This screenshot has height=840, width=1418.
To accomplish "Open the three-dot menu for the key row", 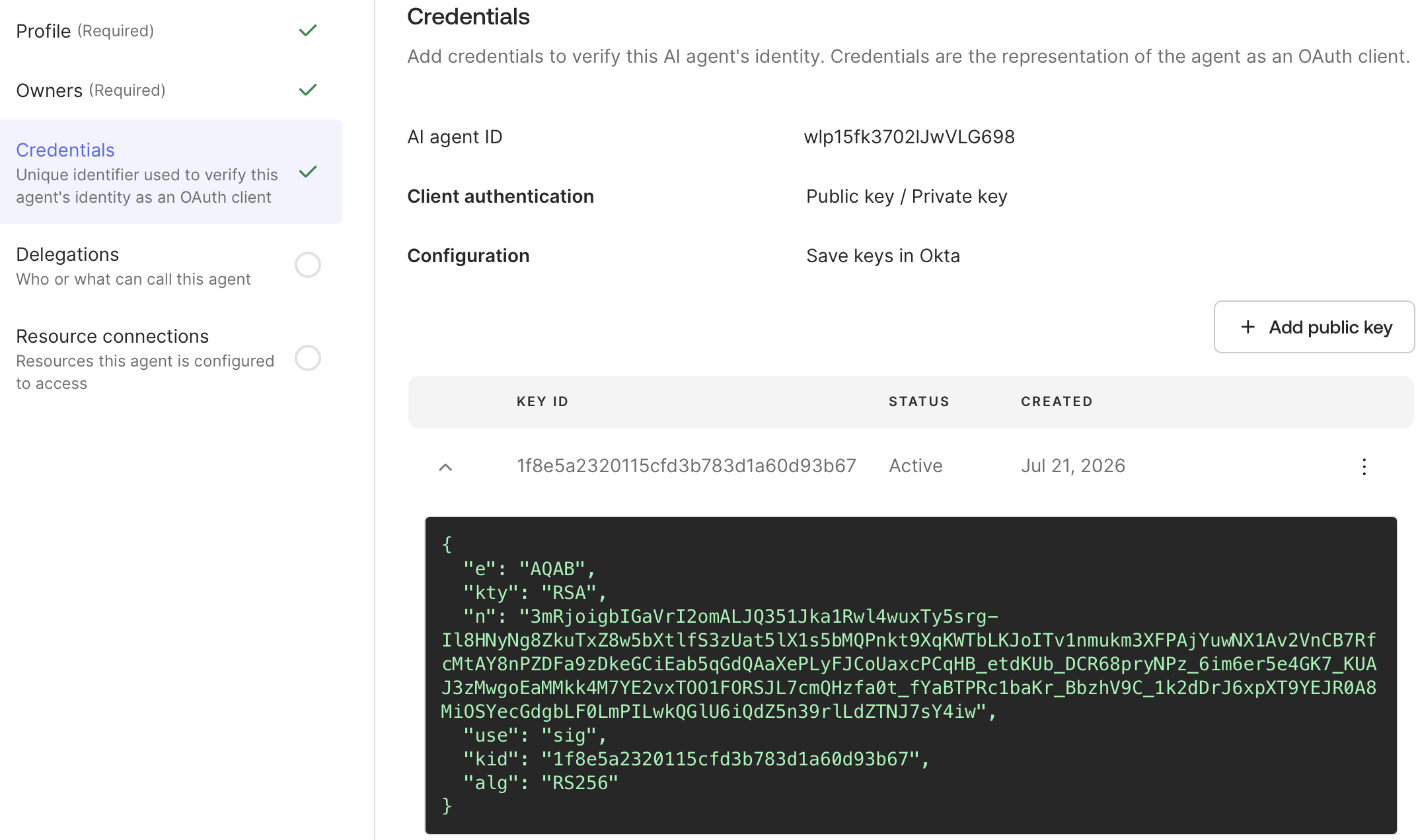I will [1364, 467].
